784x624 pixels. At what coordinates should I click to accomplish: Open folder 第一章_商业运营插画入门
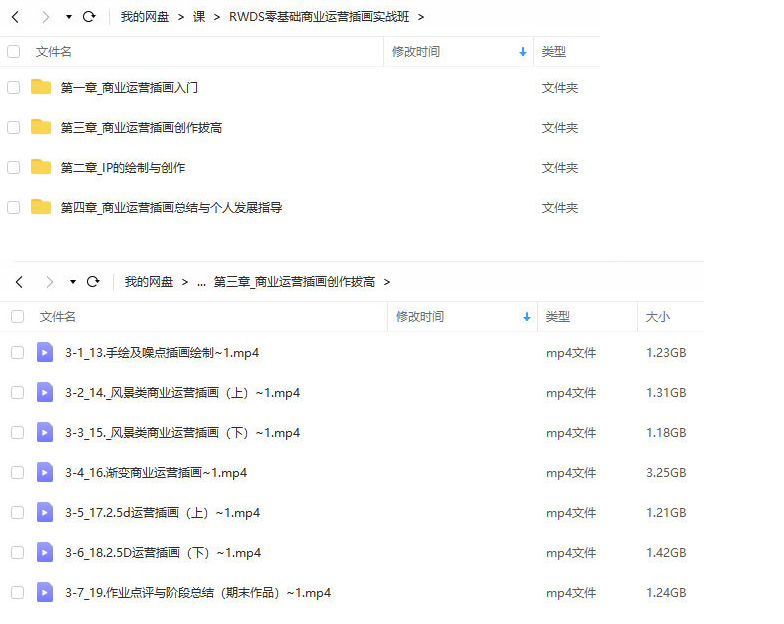click(x=129, y=88)
